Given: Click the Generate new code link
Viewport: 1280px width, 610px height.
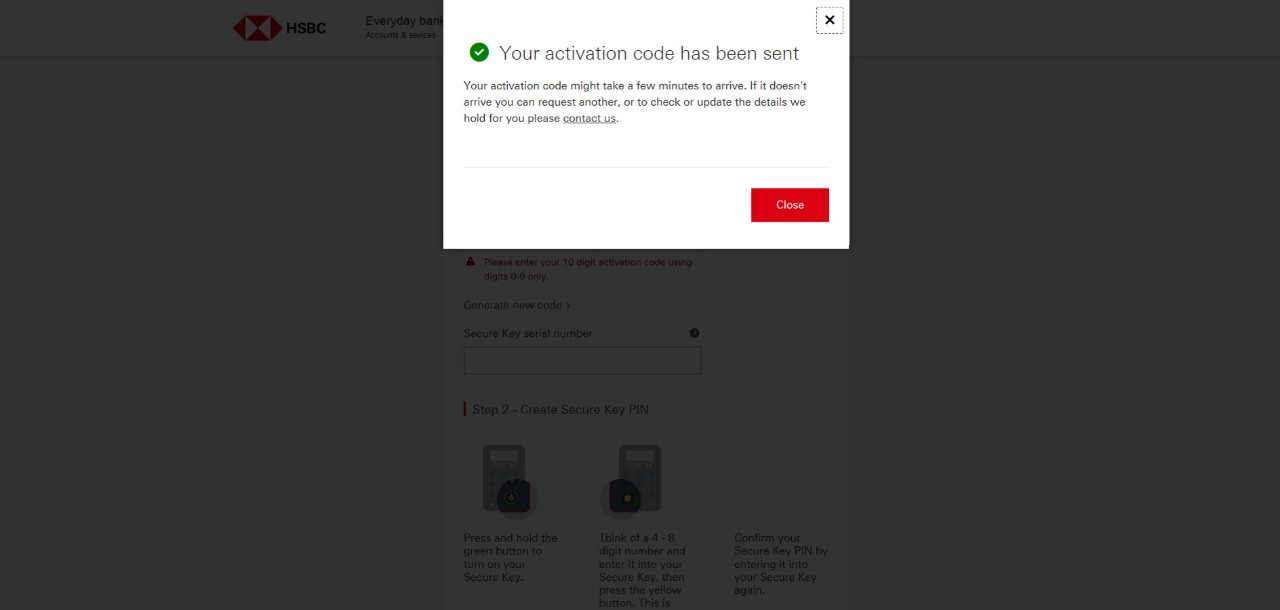Looking at the screenshot, I should (513, 305).
